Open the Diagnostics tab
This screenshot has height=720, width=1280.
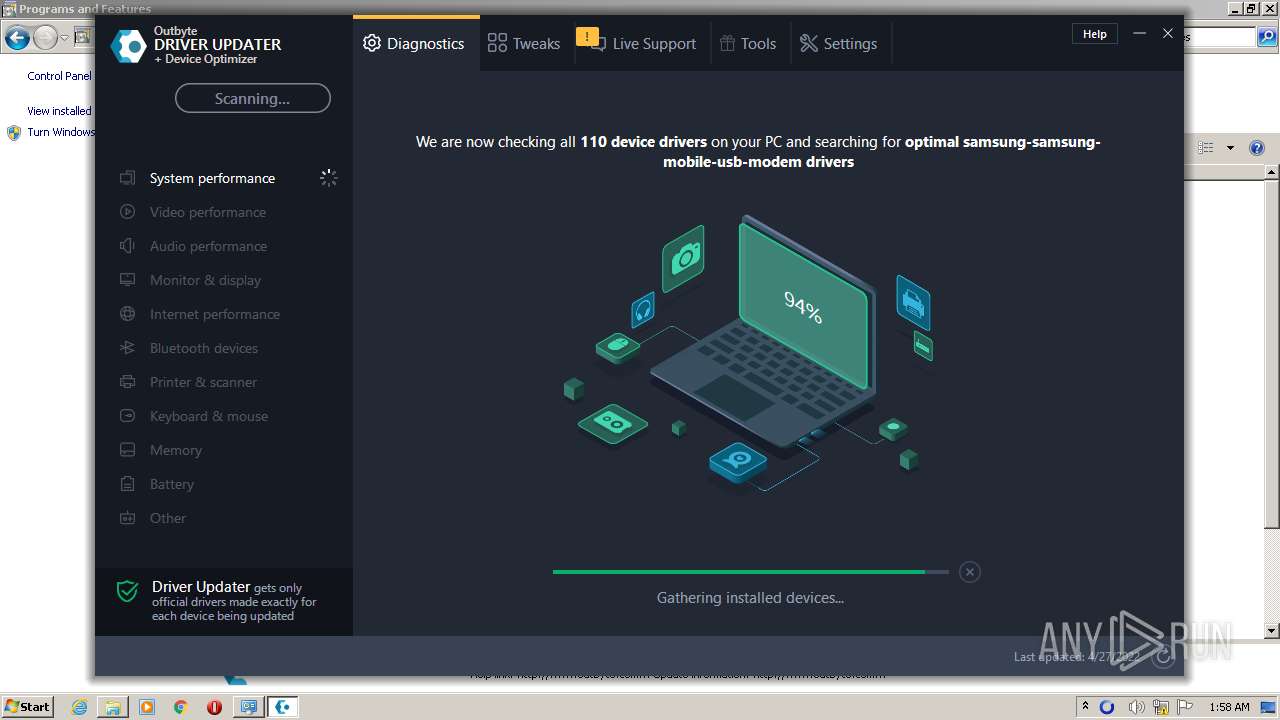tap(415, 43)
